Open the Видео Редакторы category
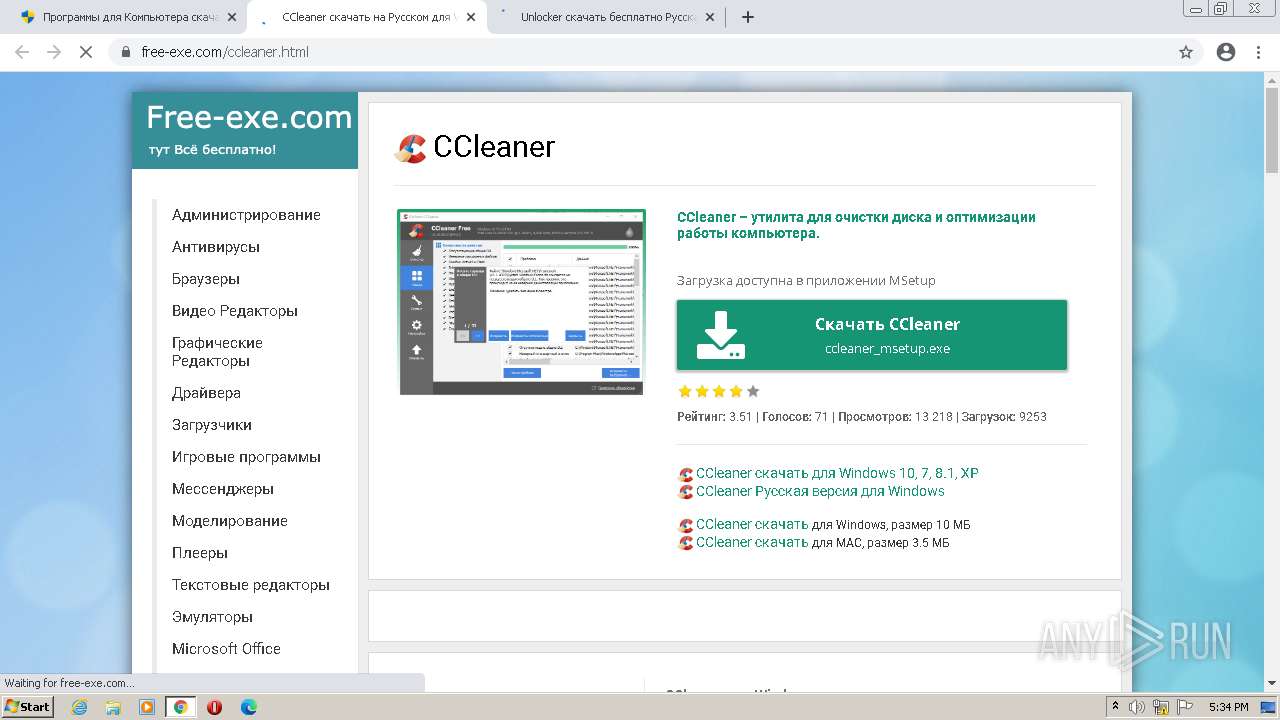This screenshot has height=720, width=1280. 235,311
